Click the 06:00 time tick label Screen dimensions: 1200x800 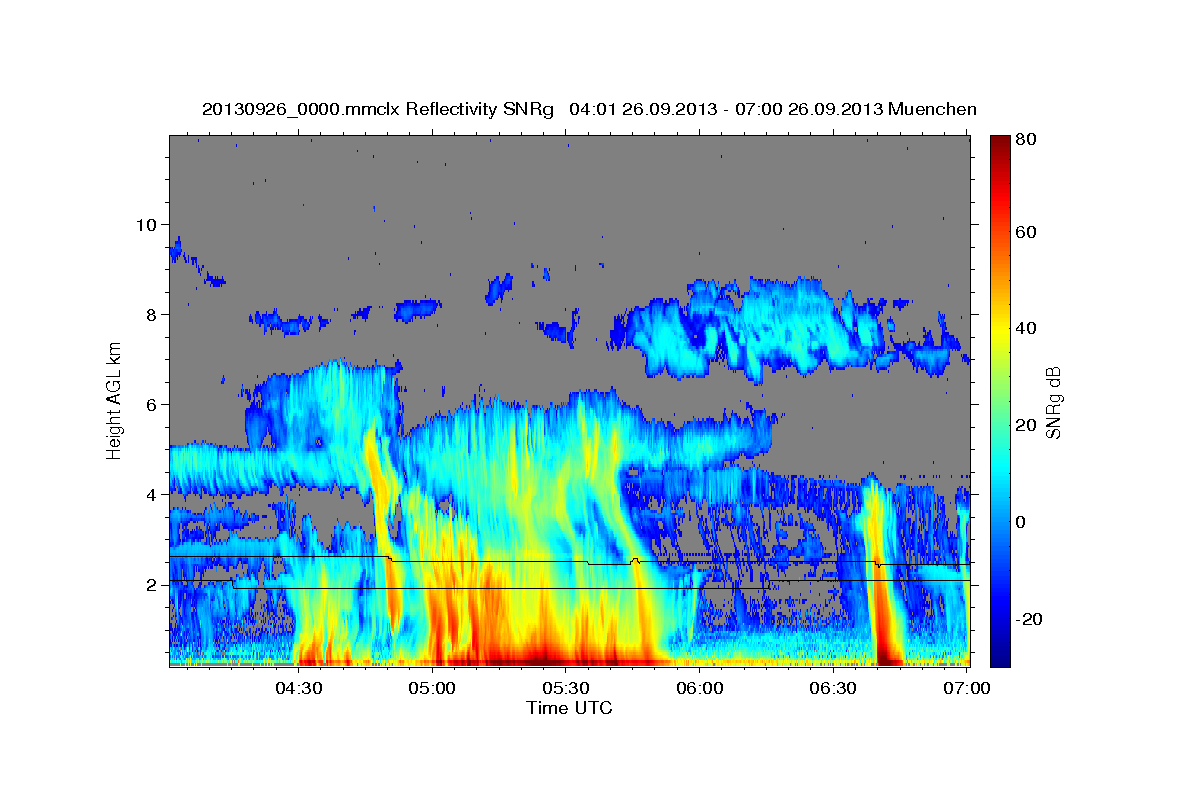[700, 688]
